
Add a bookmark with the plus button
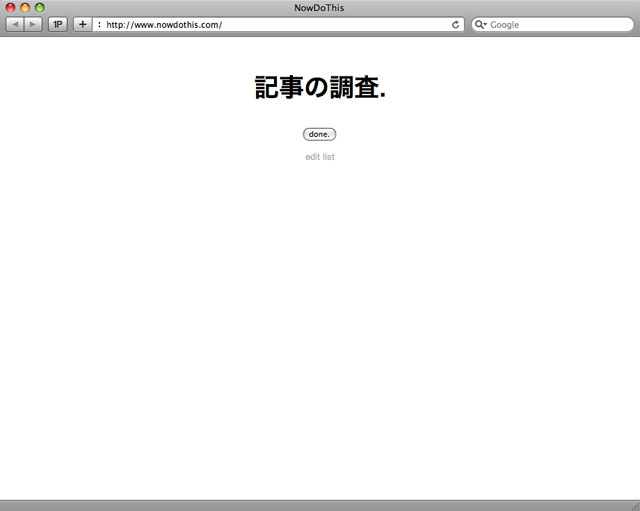point(83,24)
